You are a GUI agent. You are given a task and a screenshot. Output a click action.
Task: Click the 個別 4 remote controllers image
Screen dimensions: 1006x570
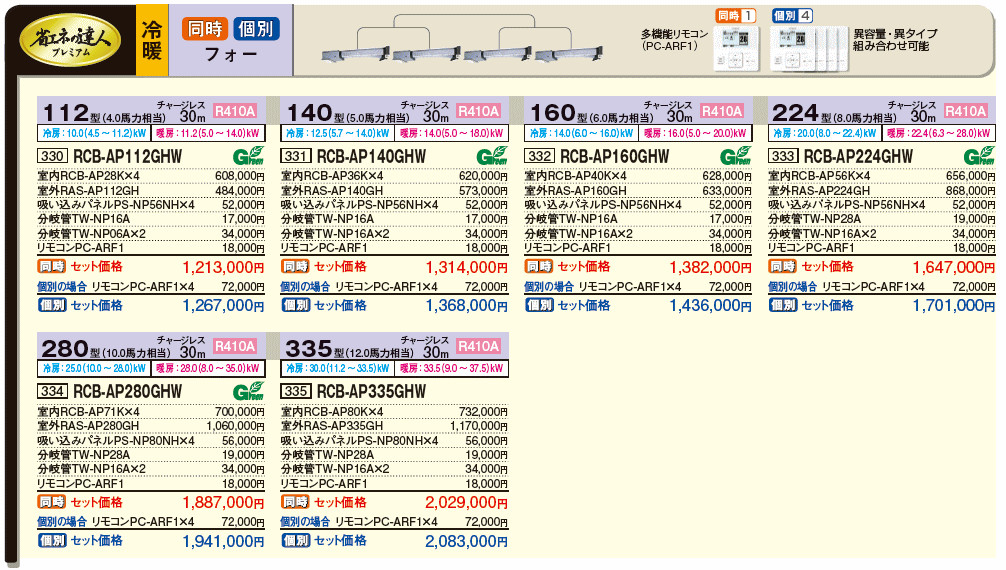(x=808, y=48)
